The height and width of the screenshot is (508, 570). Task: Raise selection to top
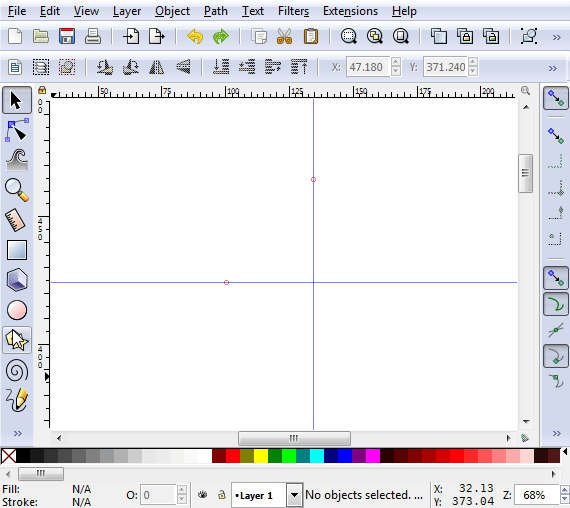pyautogui.click(x=299, y=67)
